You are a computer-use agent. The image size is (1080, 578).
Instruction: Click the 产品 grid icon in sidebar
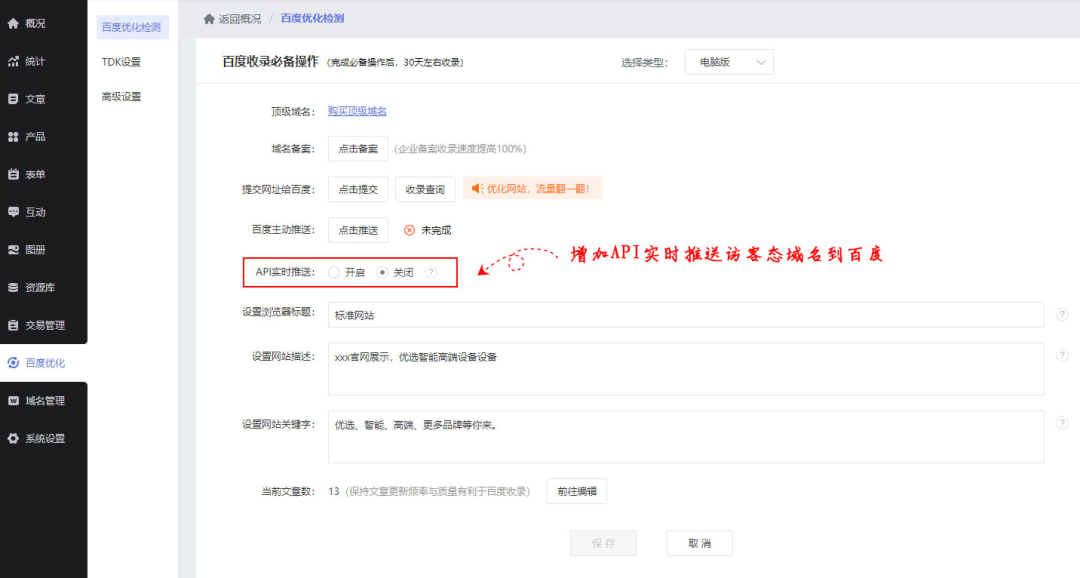14,136
